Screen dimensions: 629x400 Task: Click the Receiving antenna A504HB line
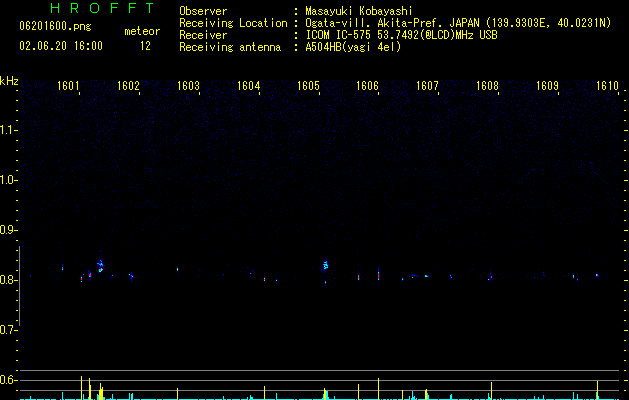290,47
